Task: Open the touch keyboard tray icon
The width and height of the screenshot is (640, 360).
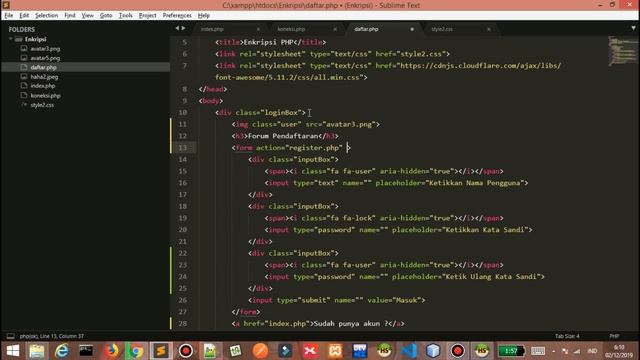Action: click(x=538, y=351)
